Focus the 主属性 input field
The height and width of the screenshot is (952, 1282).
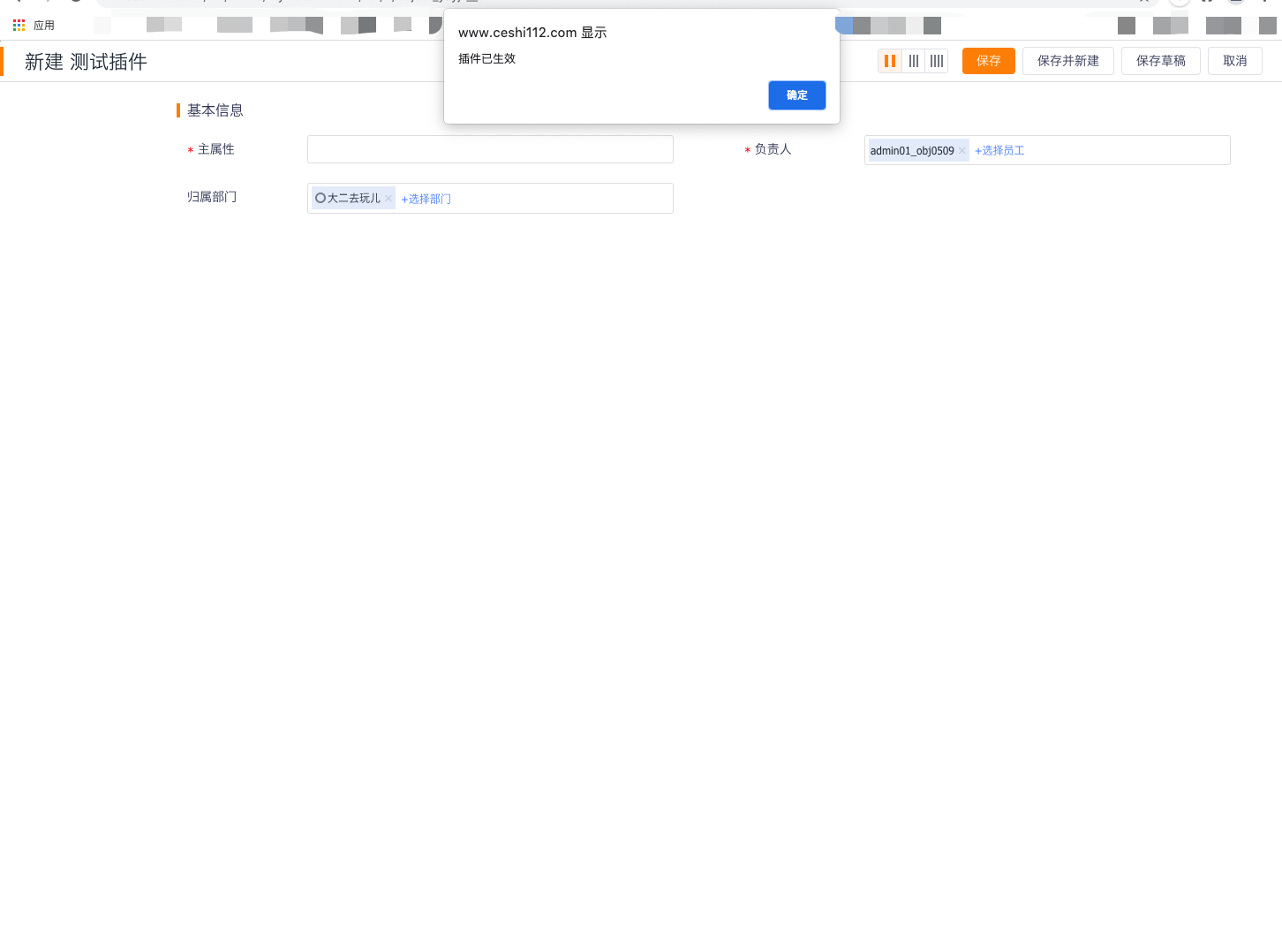click(x=490, y=149)
